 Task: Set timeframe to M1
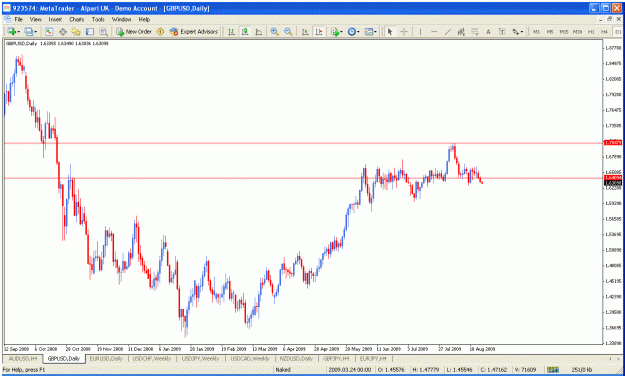[x=537, y=31]
